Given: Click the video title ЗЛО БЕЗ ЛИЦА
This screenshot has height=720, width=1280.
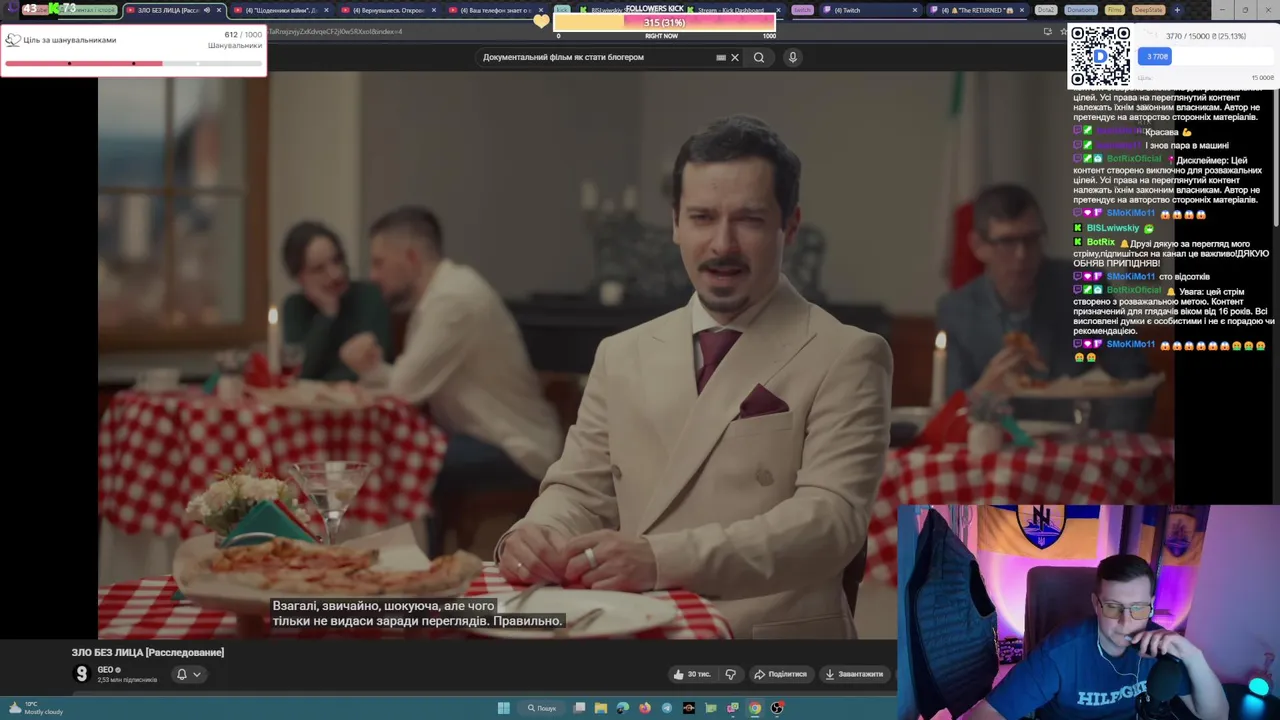Looking at the screenshot, I should pyautogui.click(x=148, y=652).
